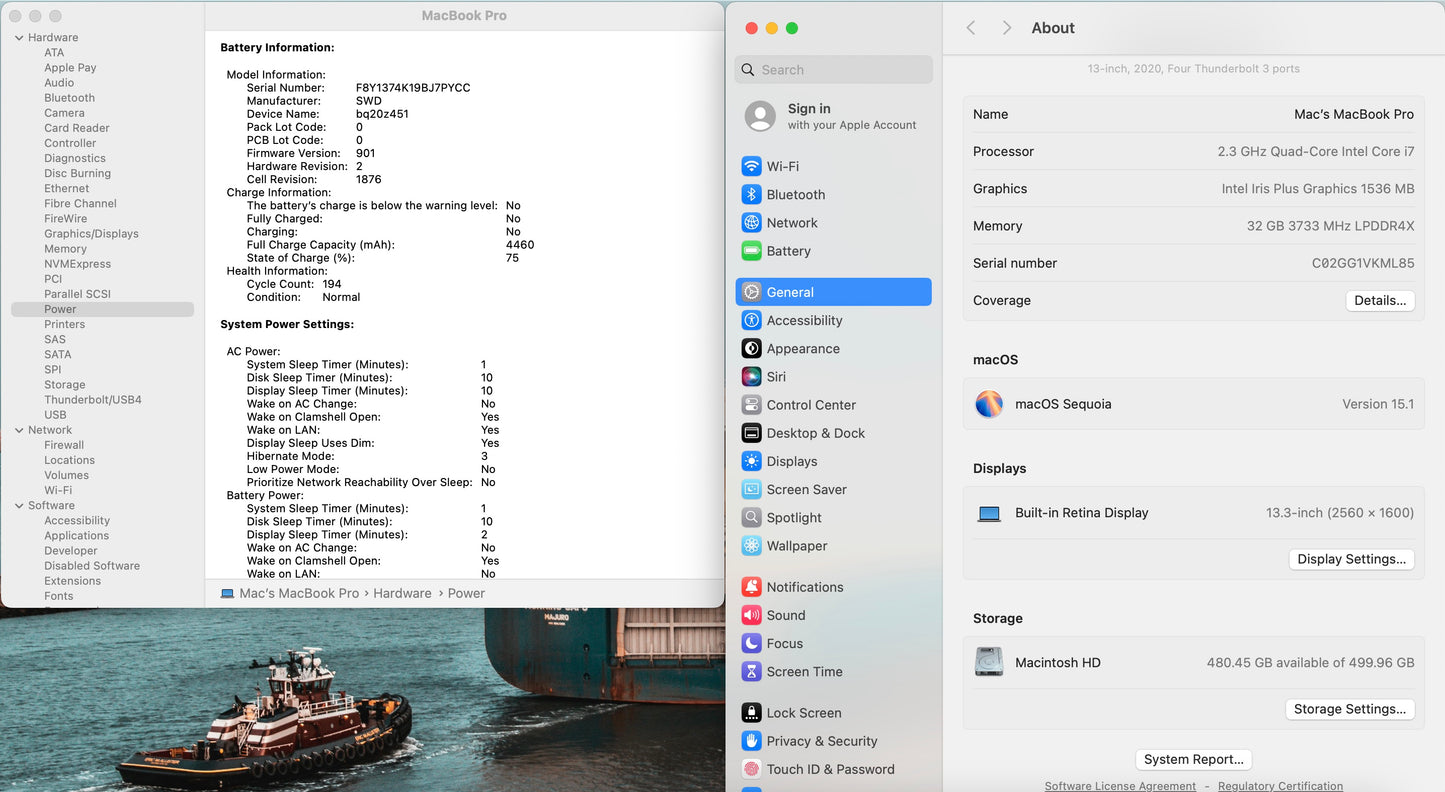Select Thunderbolt/USB4 in System Report sidebar

click(x=92, y=400)
